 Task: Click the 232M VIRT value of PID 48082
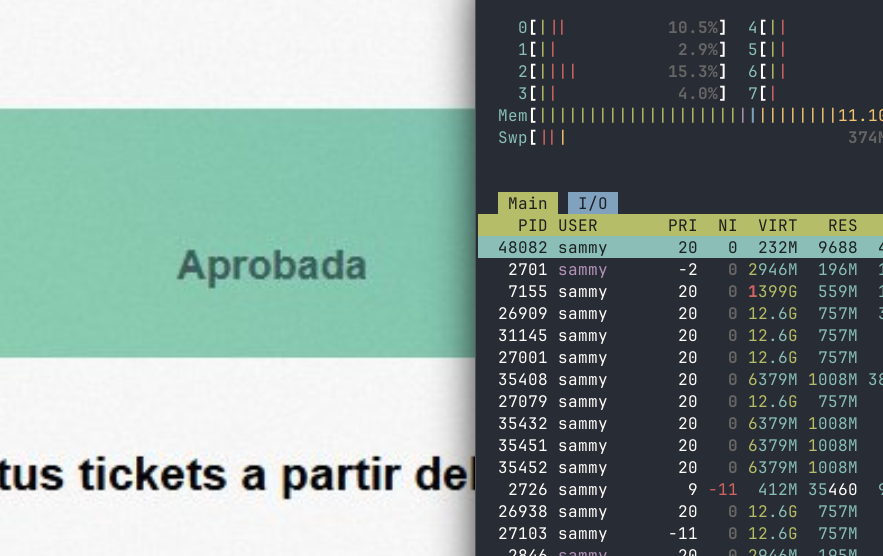coord(778,247)
